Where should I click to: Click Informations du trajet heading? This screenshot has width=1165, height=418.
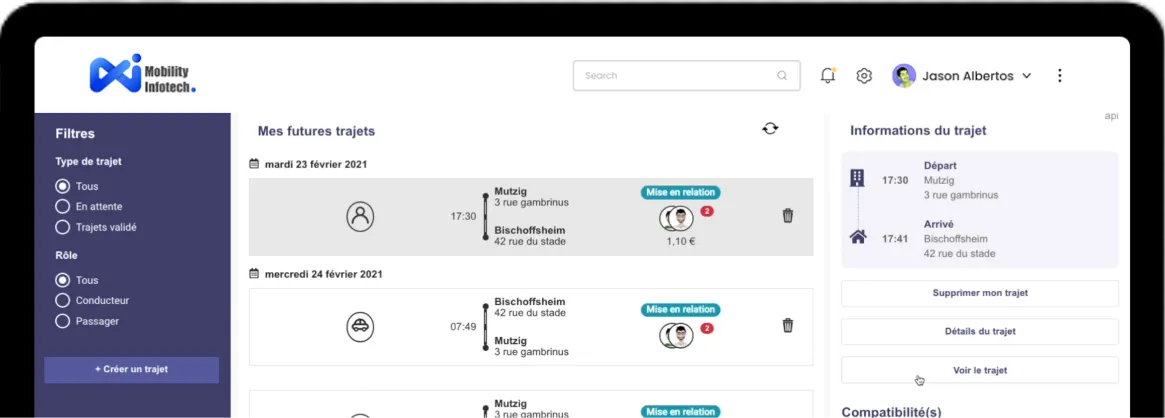click(x=918, y=131)
